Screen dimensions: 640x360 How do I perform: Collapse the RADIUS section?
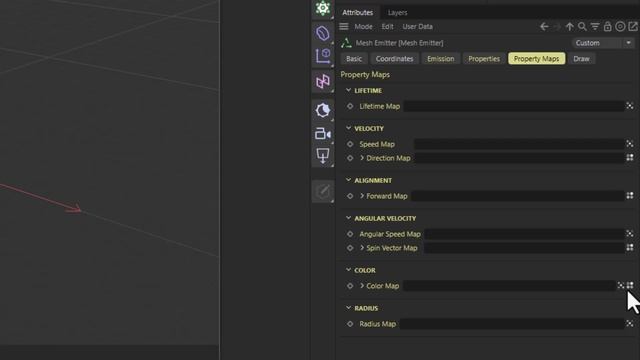tap(348, 308)
